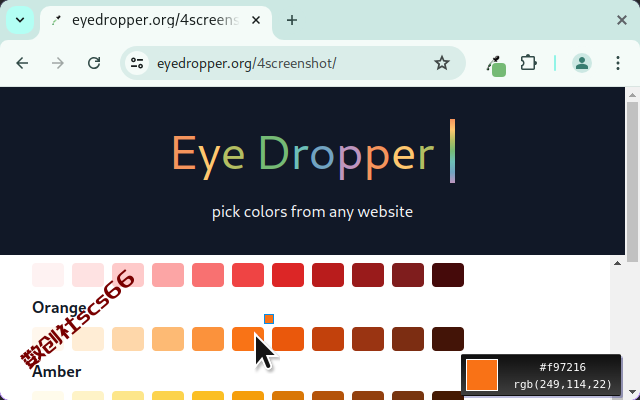Close the browser window
The height and width of the screenshot is (400, 640).
(x=622, y=20)
